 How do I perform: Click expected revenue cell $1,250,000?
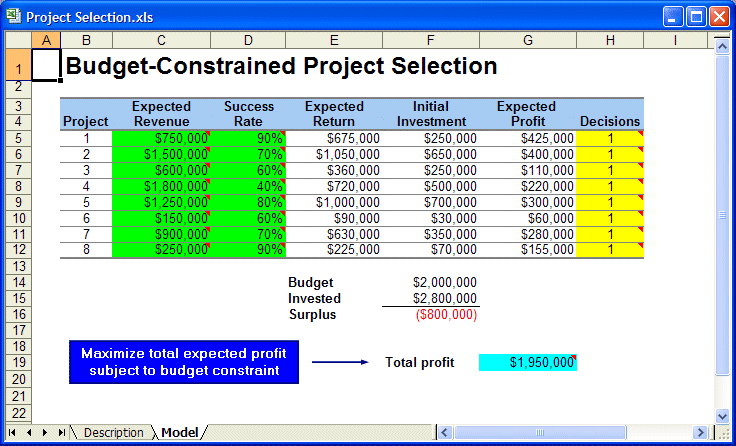click(x=161, y=202)
